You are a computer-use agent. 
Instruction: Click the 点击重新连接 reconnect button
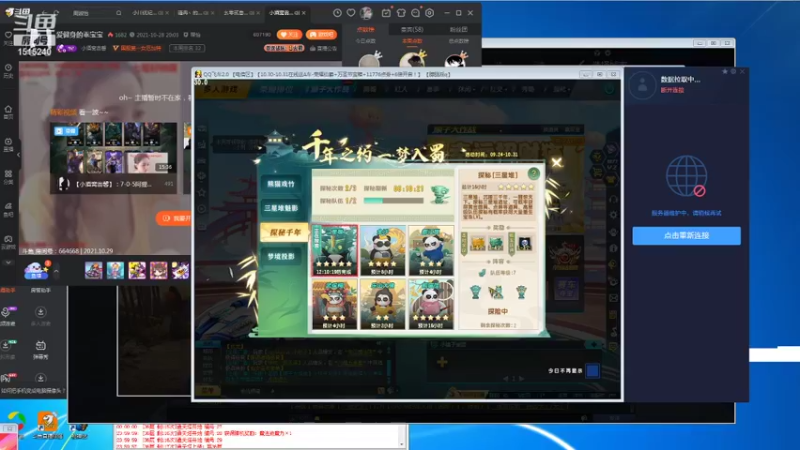click(x=686, y=236)
